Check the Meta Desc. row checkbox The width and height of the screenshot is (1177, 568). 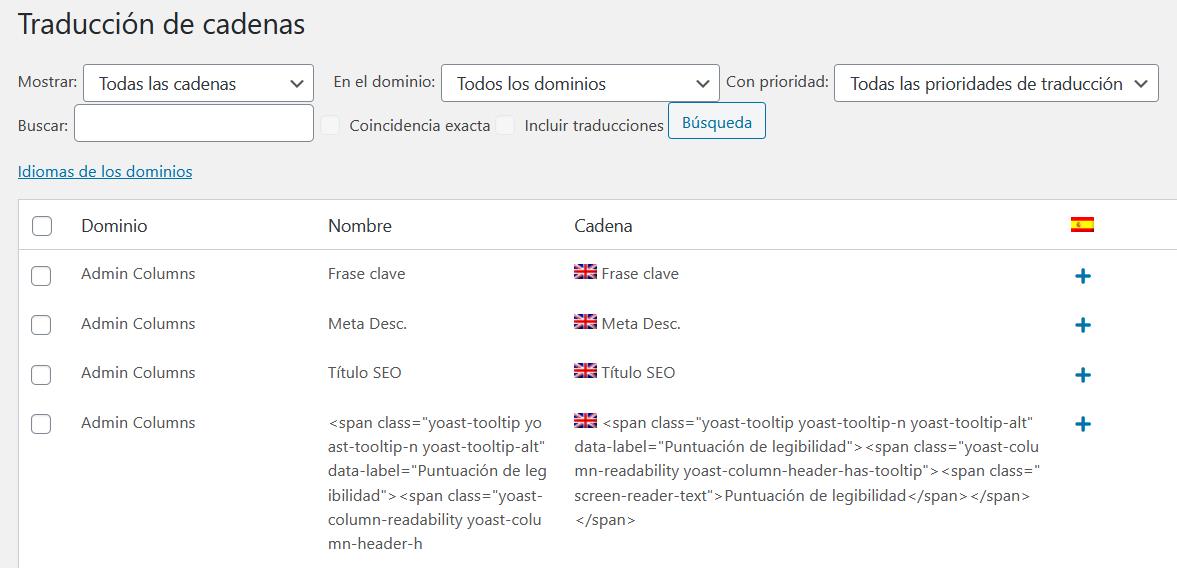tap(41, 325)
